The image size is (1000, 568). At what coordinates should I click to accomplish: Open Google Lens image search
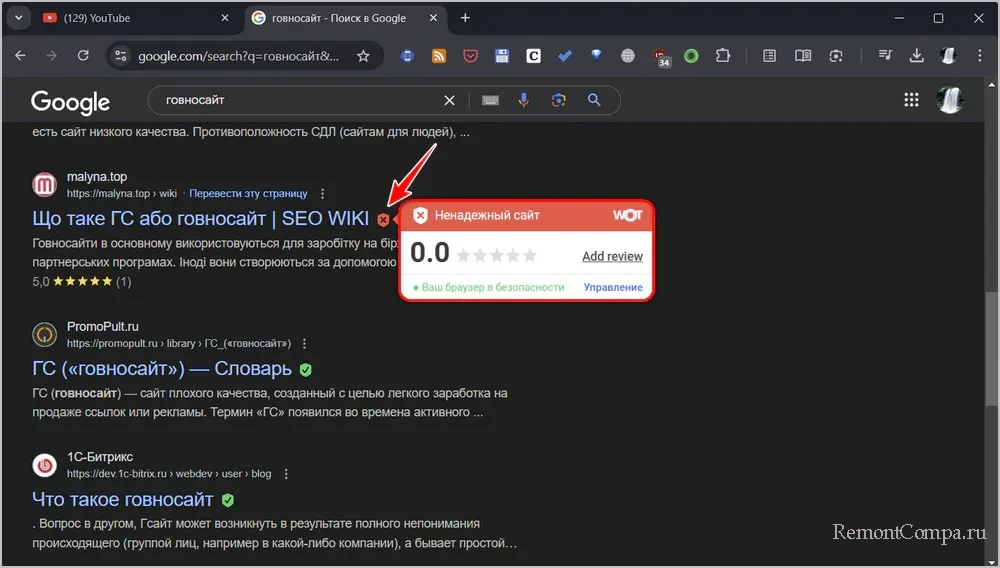pos(558,100)
